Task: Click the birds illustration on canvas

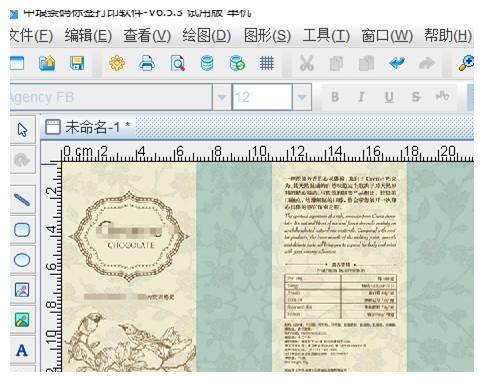Action: pos(130,341)
